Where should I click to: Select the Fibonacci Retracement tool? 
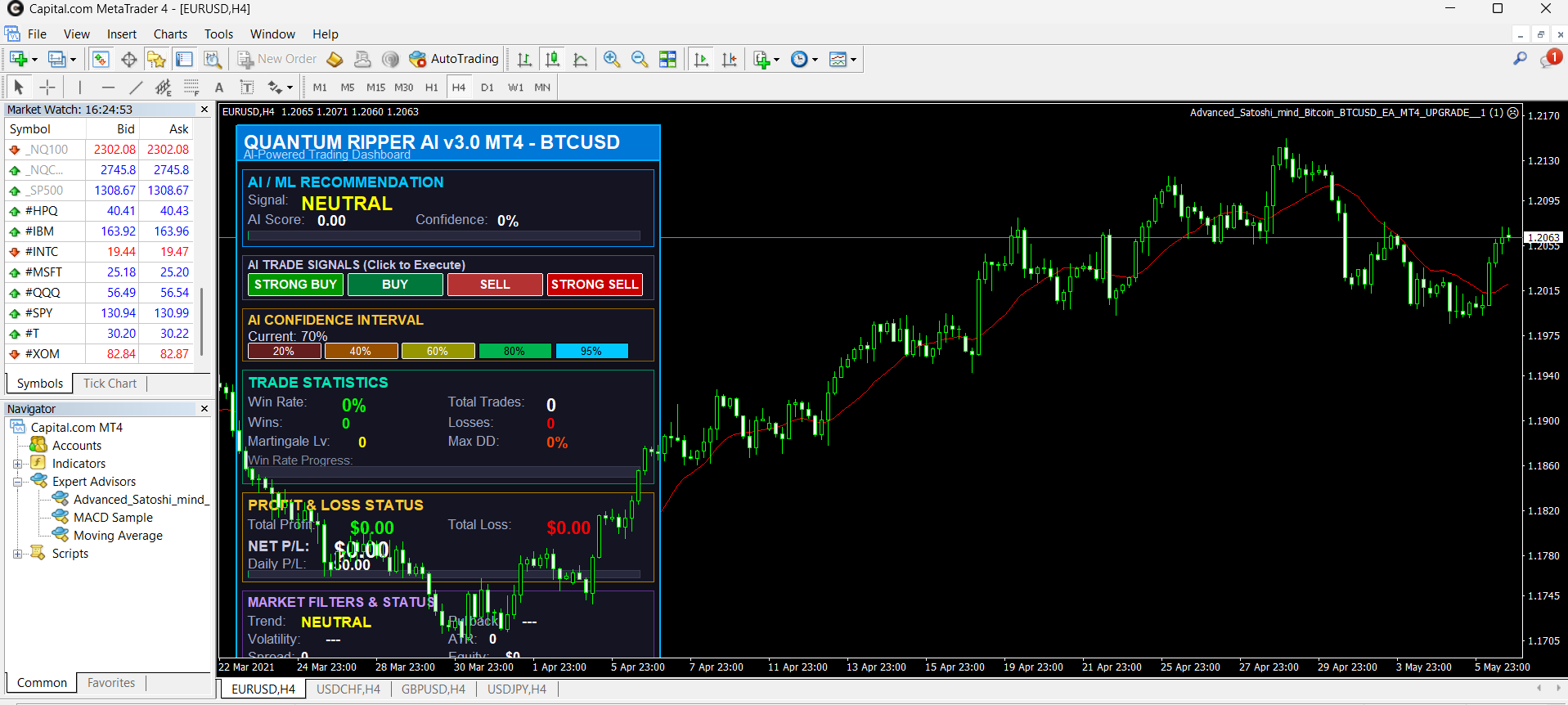(191, 87)
